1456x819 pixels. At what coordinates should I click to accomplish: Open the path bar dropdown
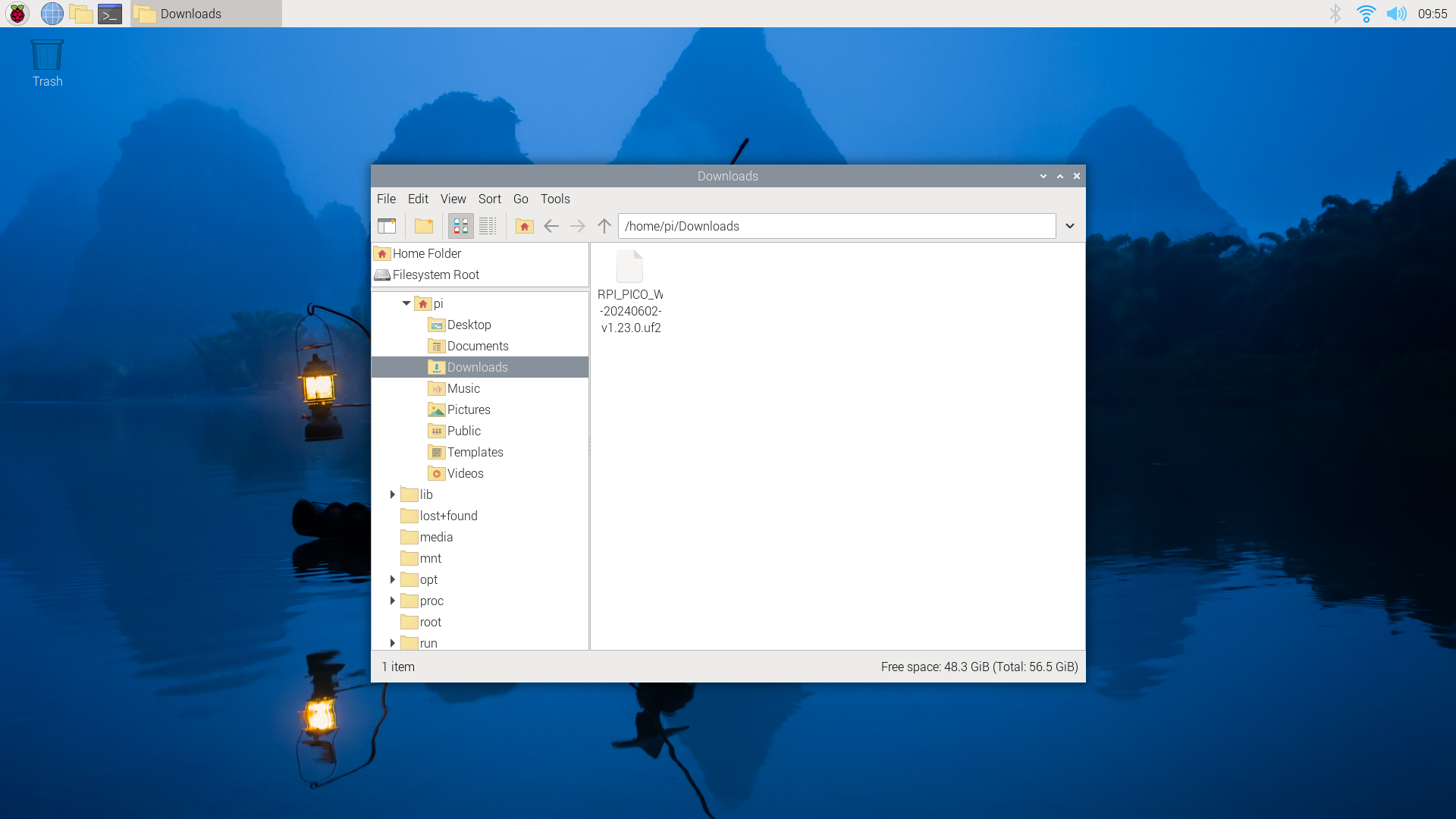click(1070, 225)
